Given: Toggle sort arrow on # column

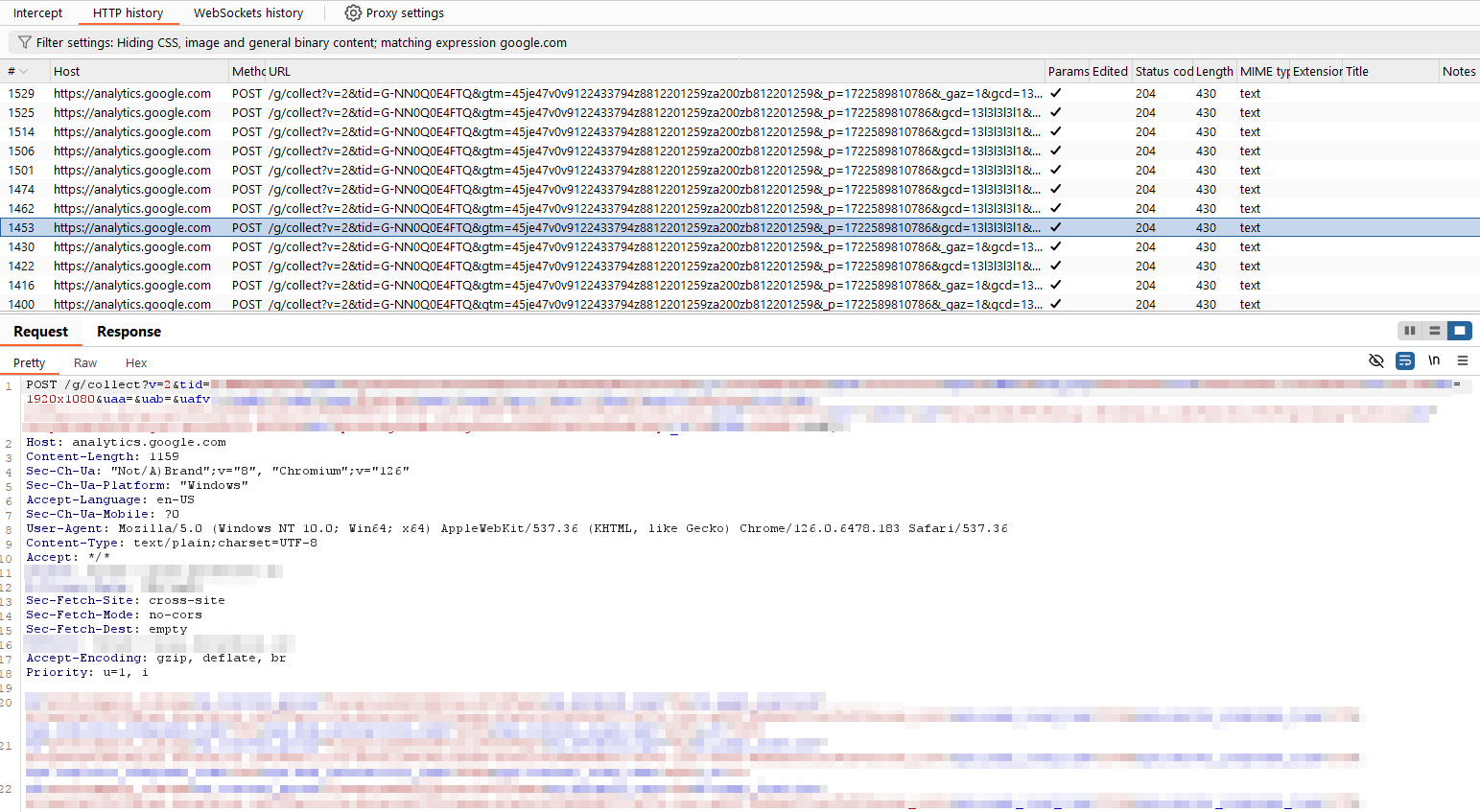Looking at the screenshot, I should click(x=23, y=71).
